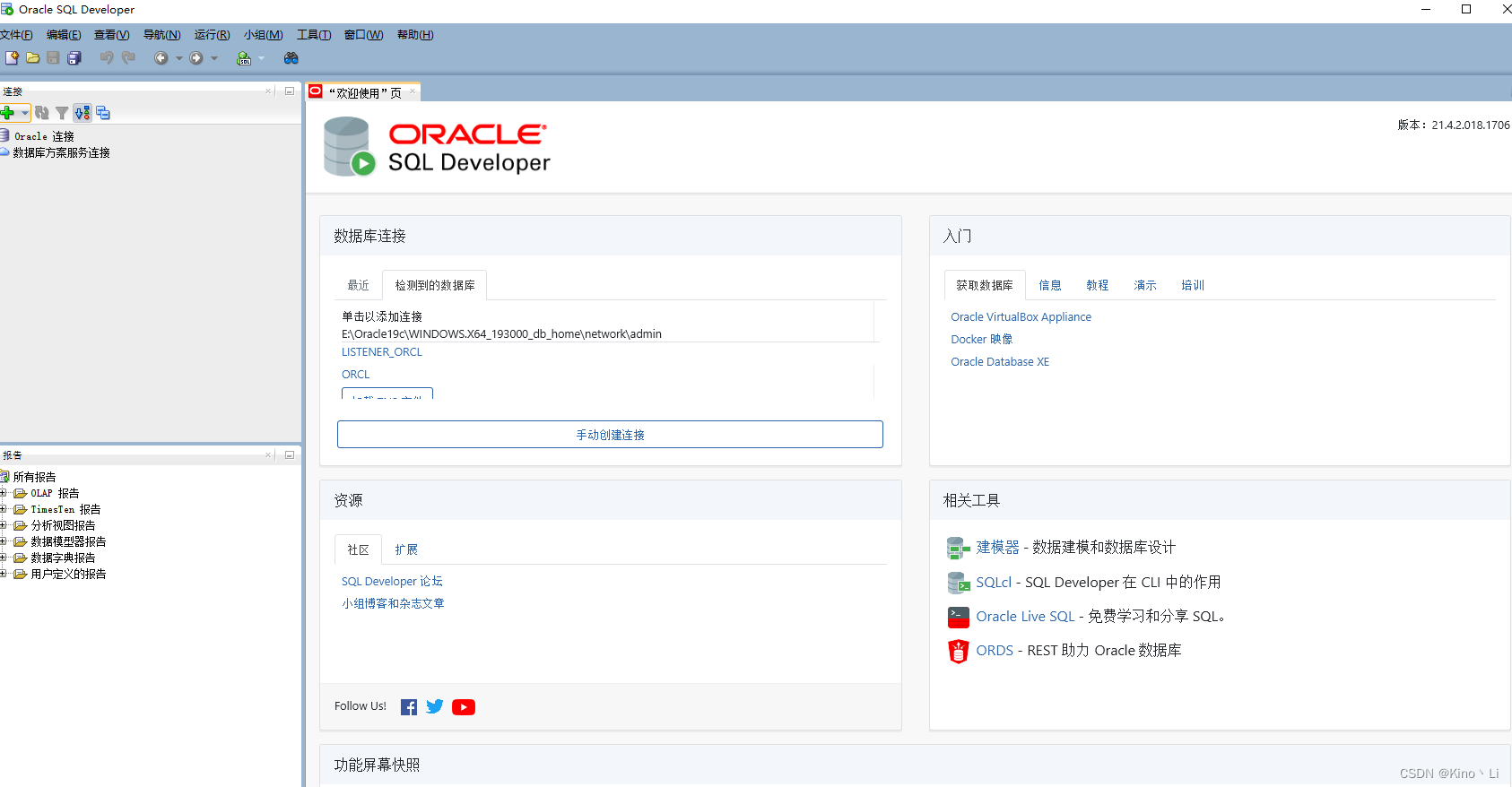Expand the TimesTen 报告 node
The height and width of the screenshot is (787, 1512).
coord(4,509)
